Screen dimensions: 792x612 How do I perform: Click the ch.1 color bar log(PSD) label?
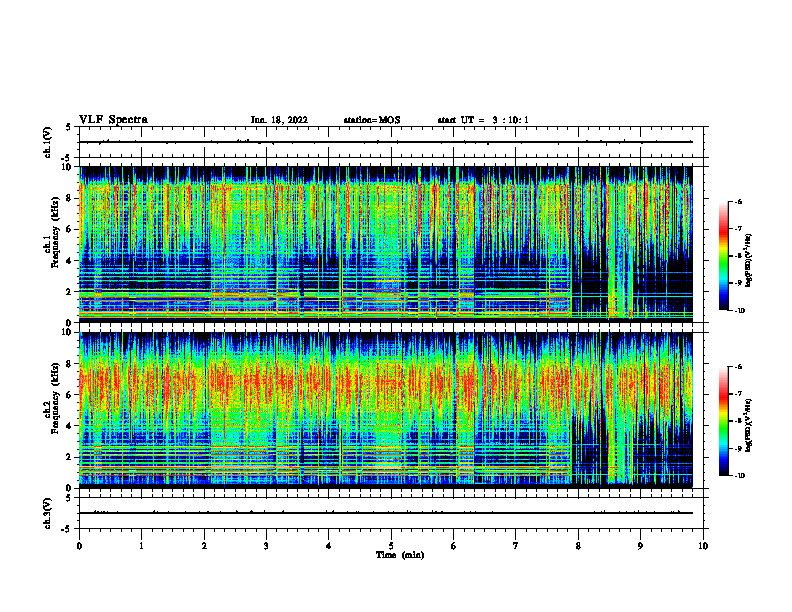click(749, 261)
